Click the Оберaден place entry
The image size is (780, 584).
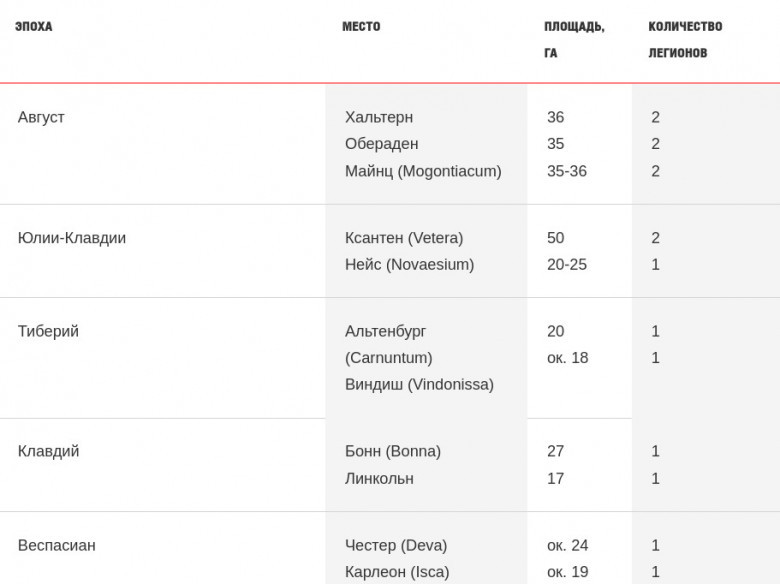click(x=382, y=144)
